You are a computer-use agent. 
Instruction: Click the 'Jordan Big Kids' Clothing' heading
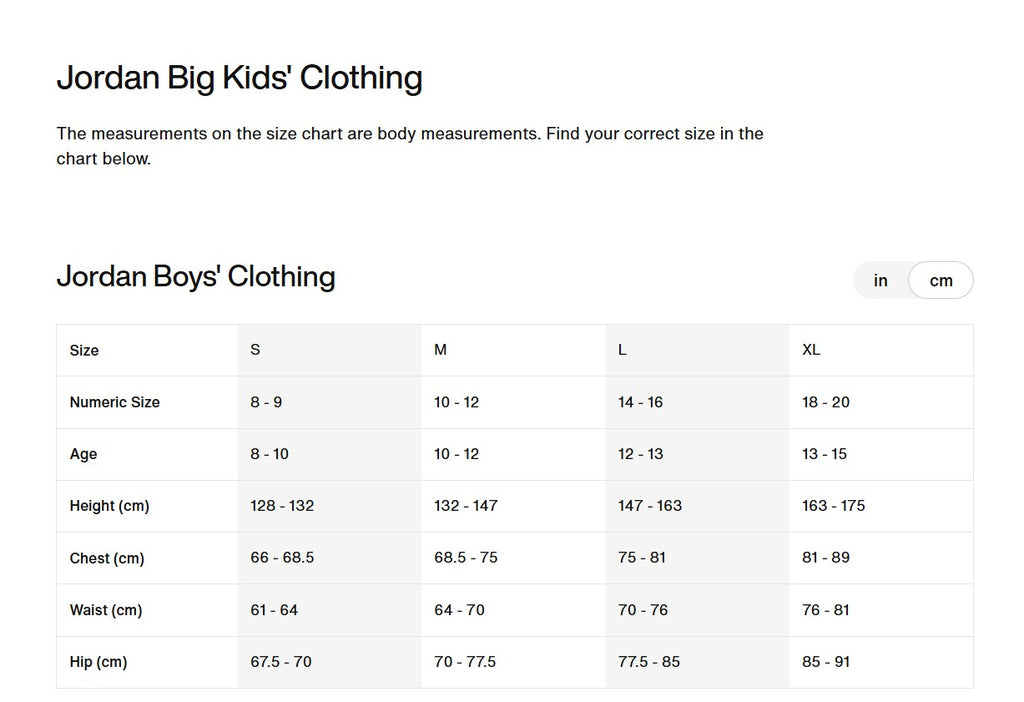click(239, 78)
